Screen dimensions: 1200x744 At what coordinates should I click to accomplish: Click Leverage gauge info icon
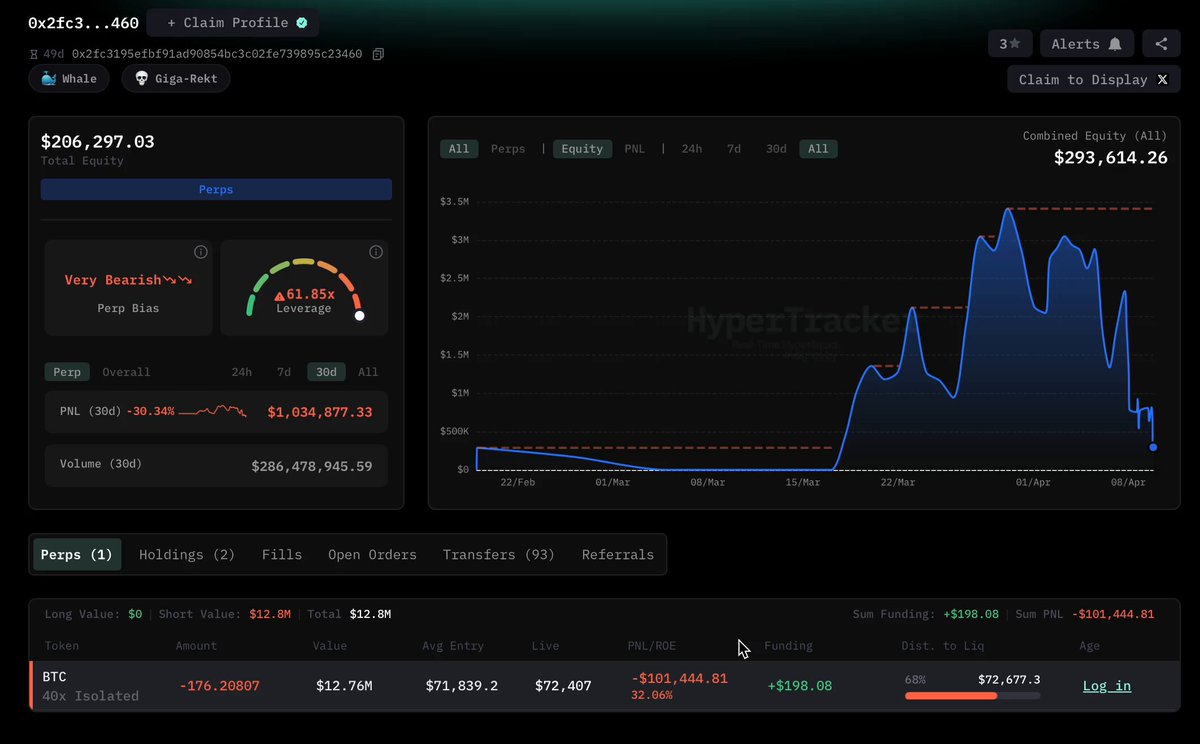click(376, 252)
